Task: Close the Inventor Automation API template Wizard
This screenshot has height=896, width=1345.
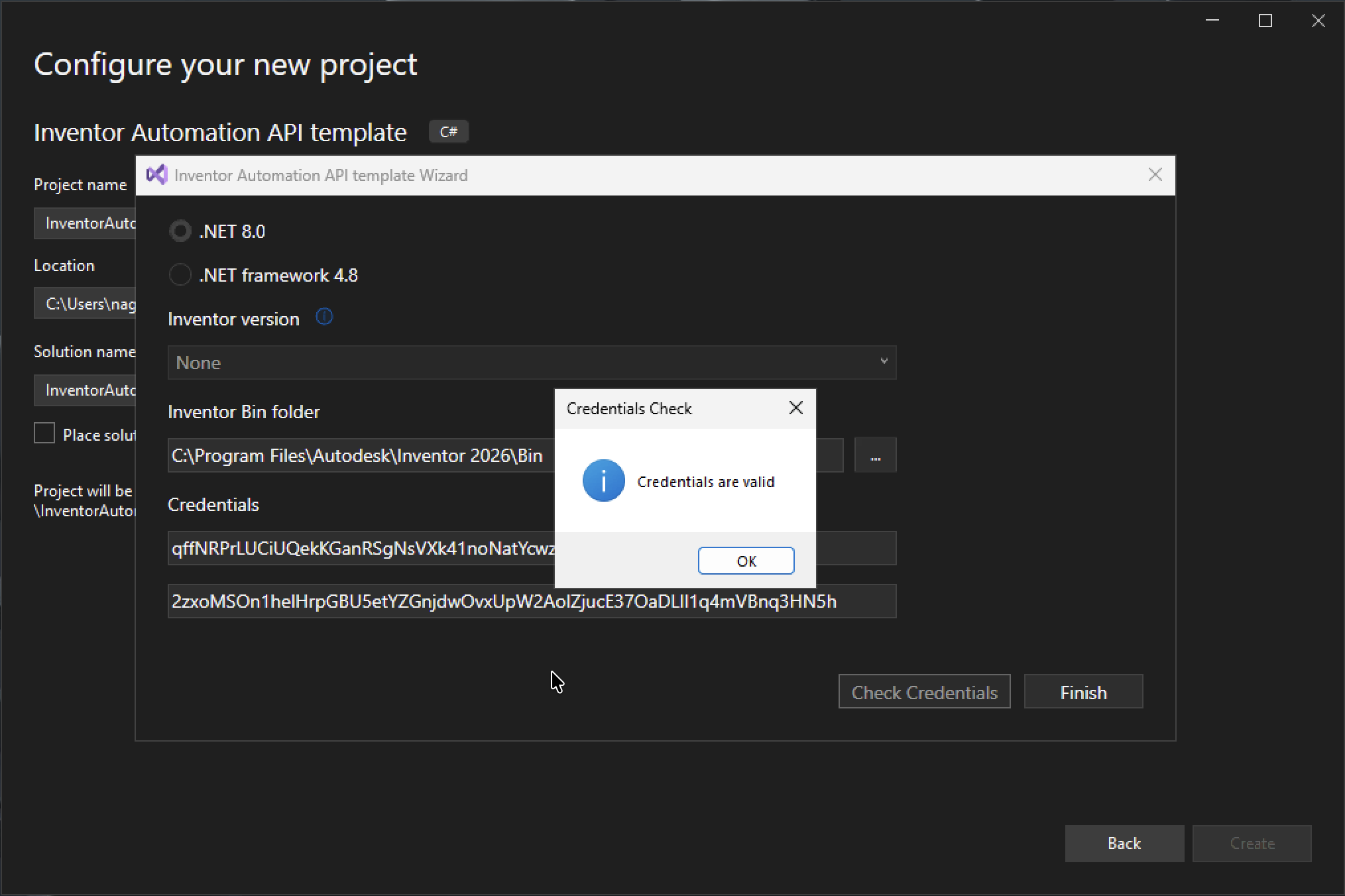Action: (1155, 174)
